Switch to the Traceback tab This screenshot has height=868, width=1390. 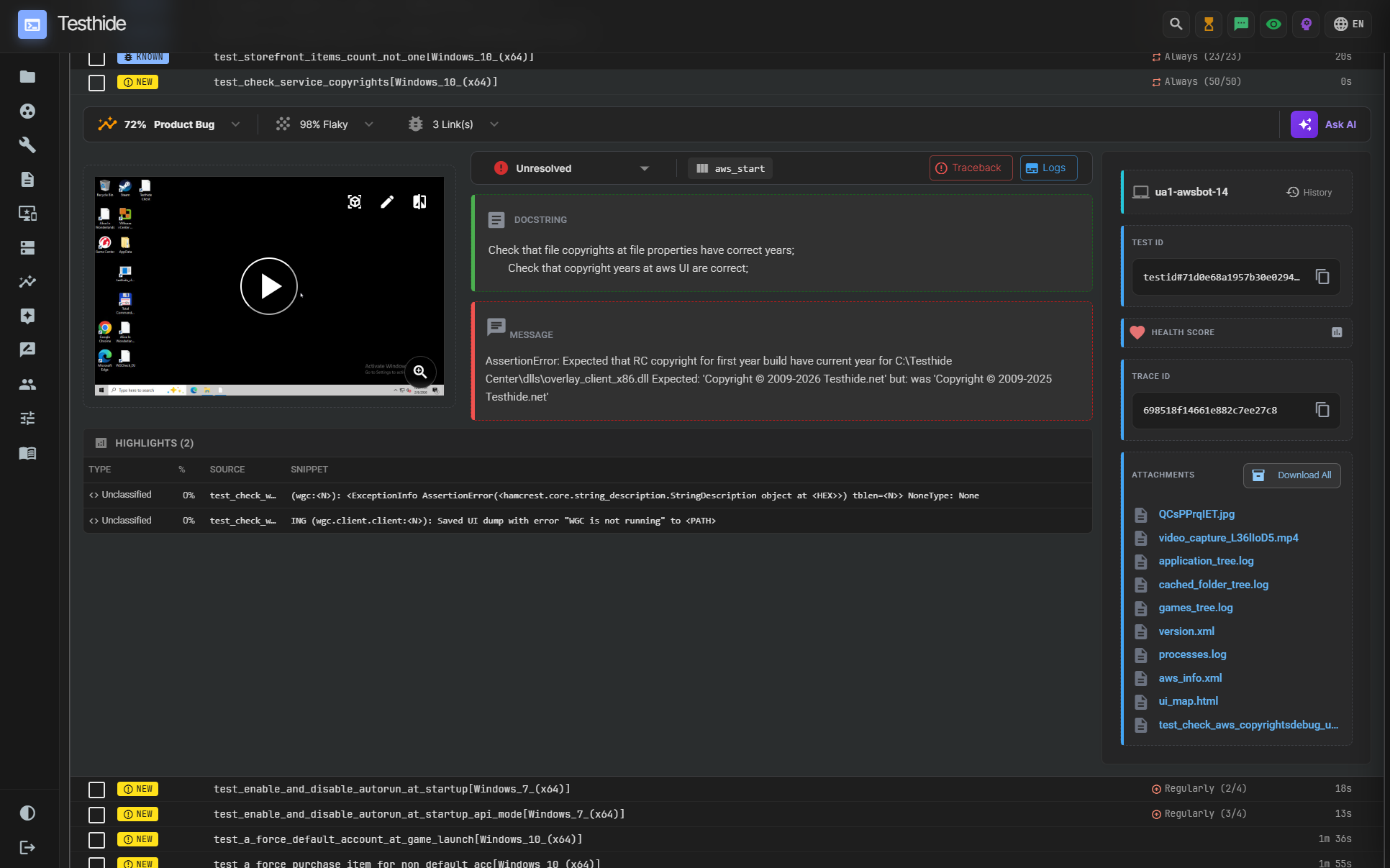coord(971,168)
